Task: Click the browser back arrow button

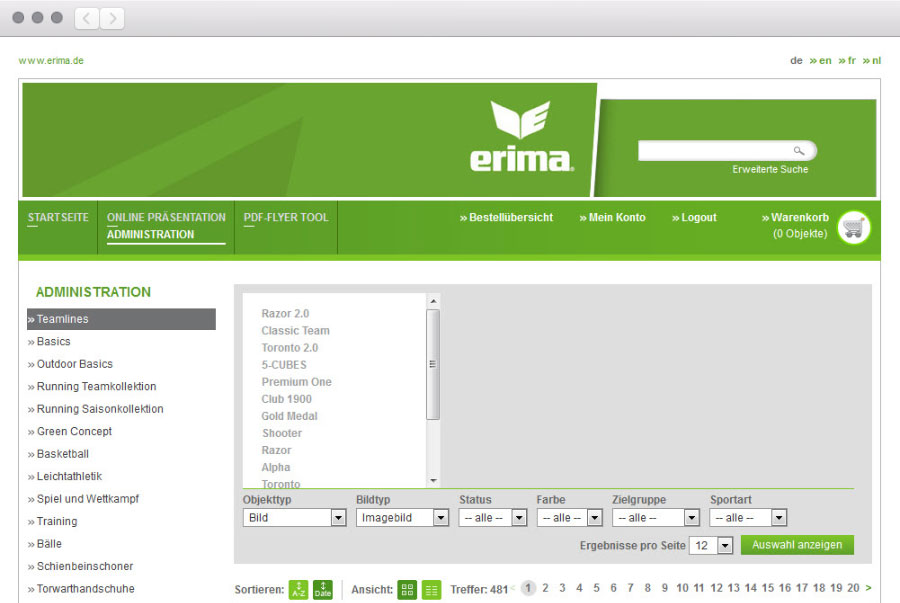Action: pos(87,18)
